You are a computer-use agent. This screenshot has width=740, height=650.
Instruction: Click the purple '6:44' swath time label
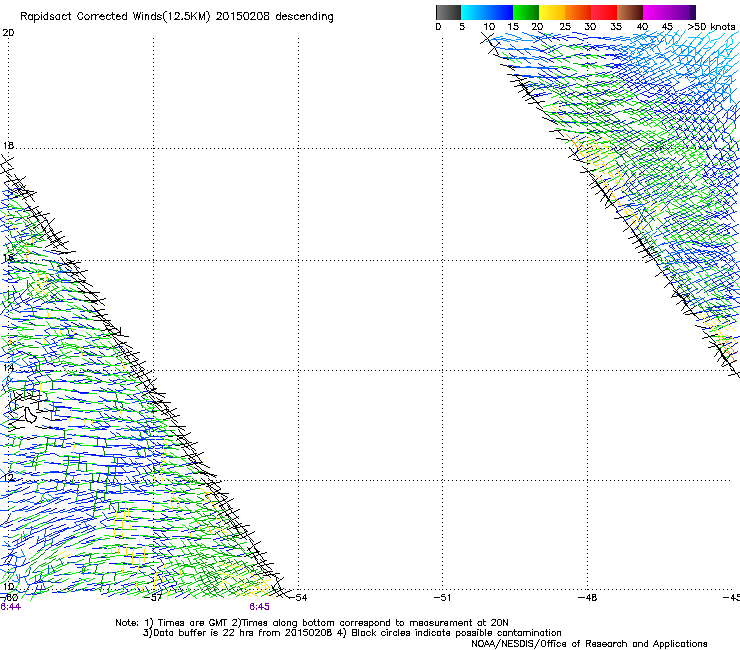click(x=10, y=607)
